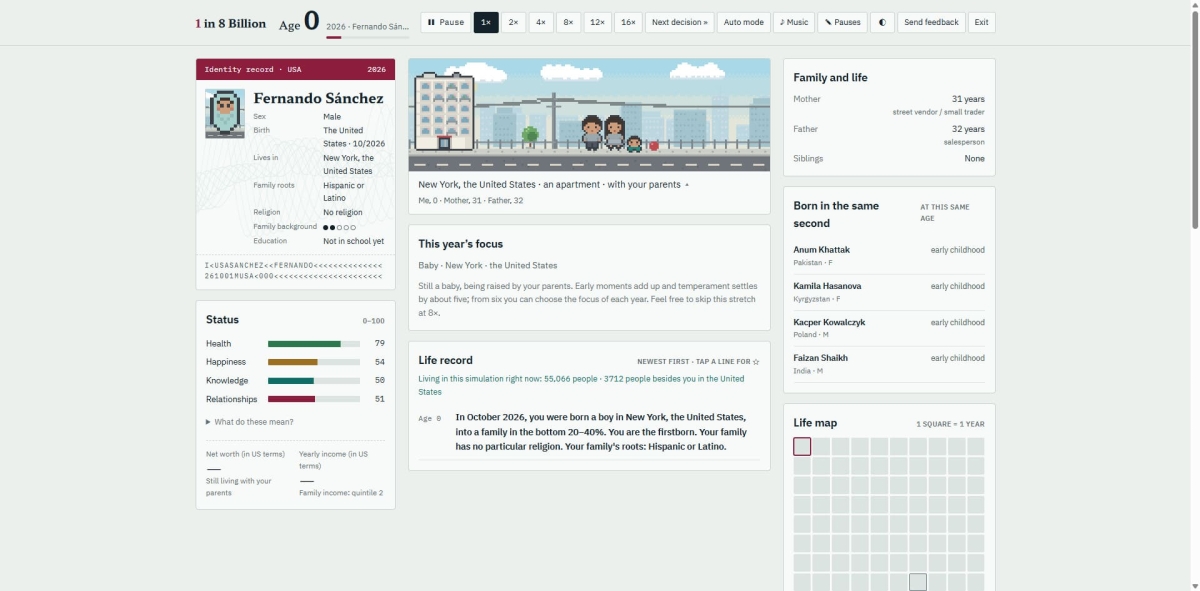Screen dimensions: 1200x591
Task: Open the Send feedback form
Action: [932, 22]
